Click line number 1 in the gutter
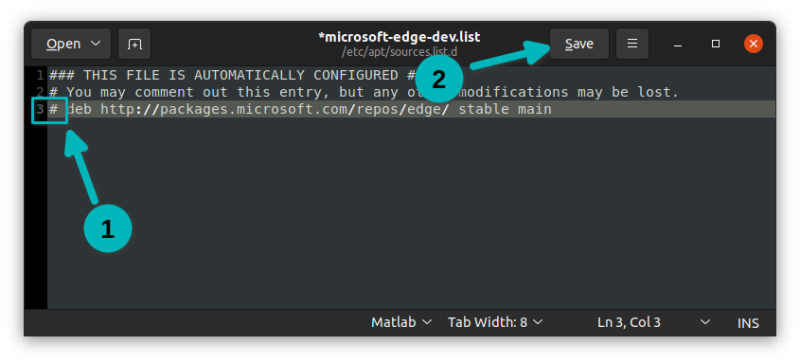 [x=40, y=76]
